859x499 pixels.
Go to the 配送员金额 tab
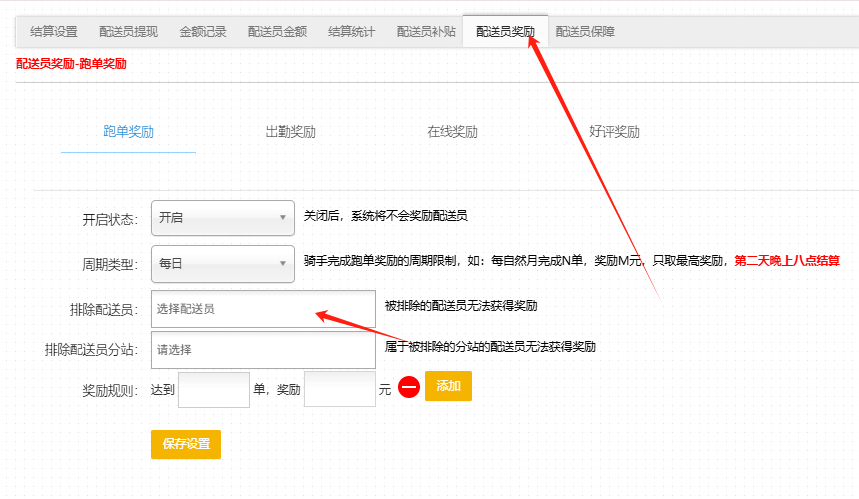point(277,32)
